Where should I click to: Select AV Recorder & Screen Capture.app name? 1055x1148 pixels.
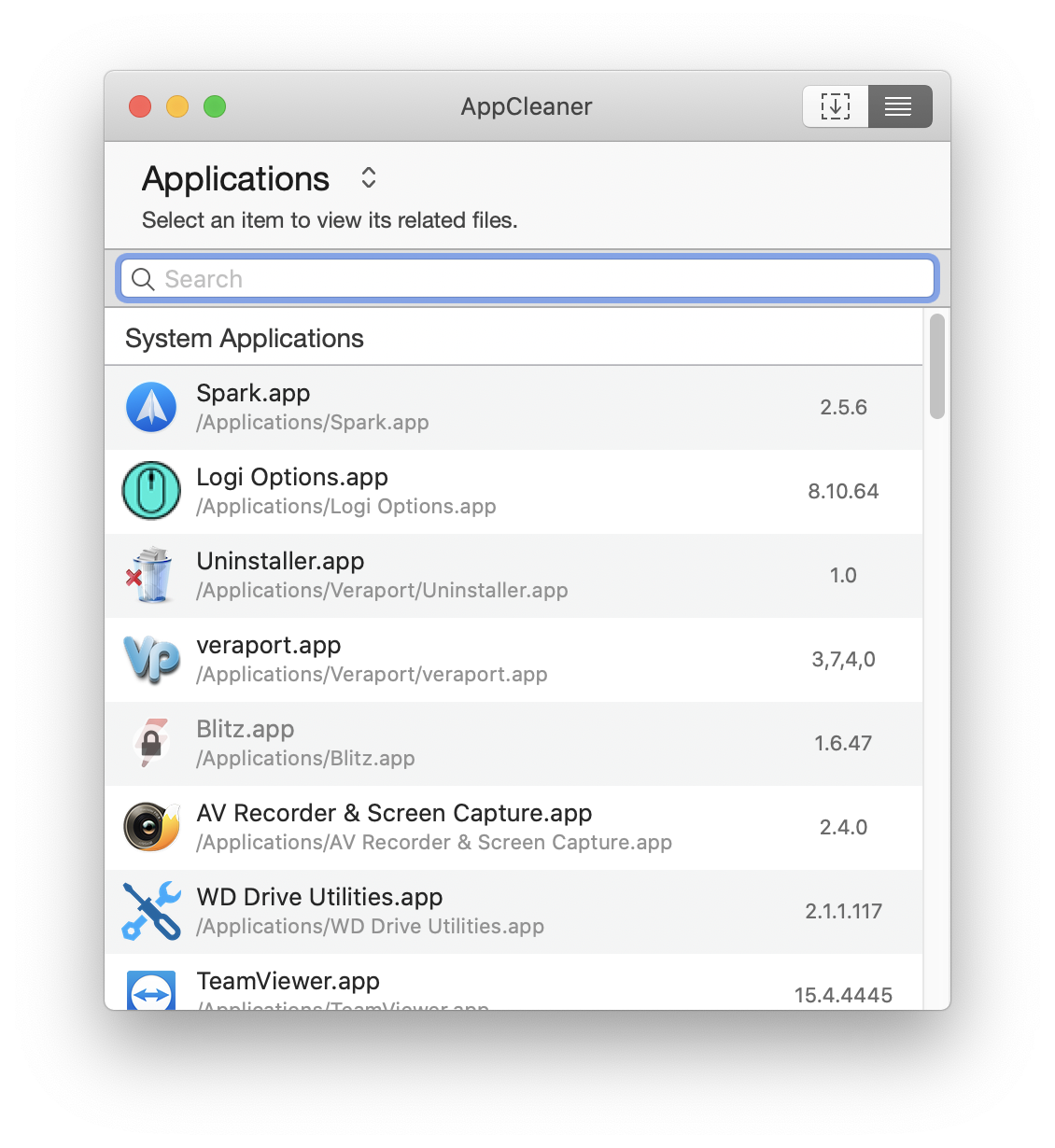pos(394,813)
